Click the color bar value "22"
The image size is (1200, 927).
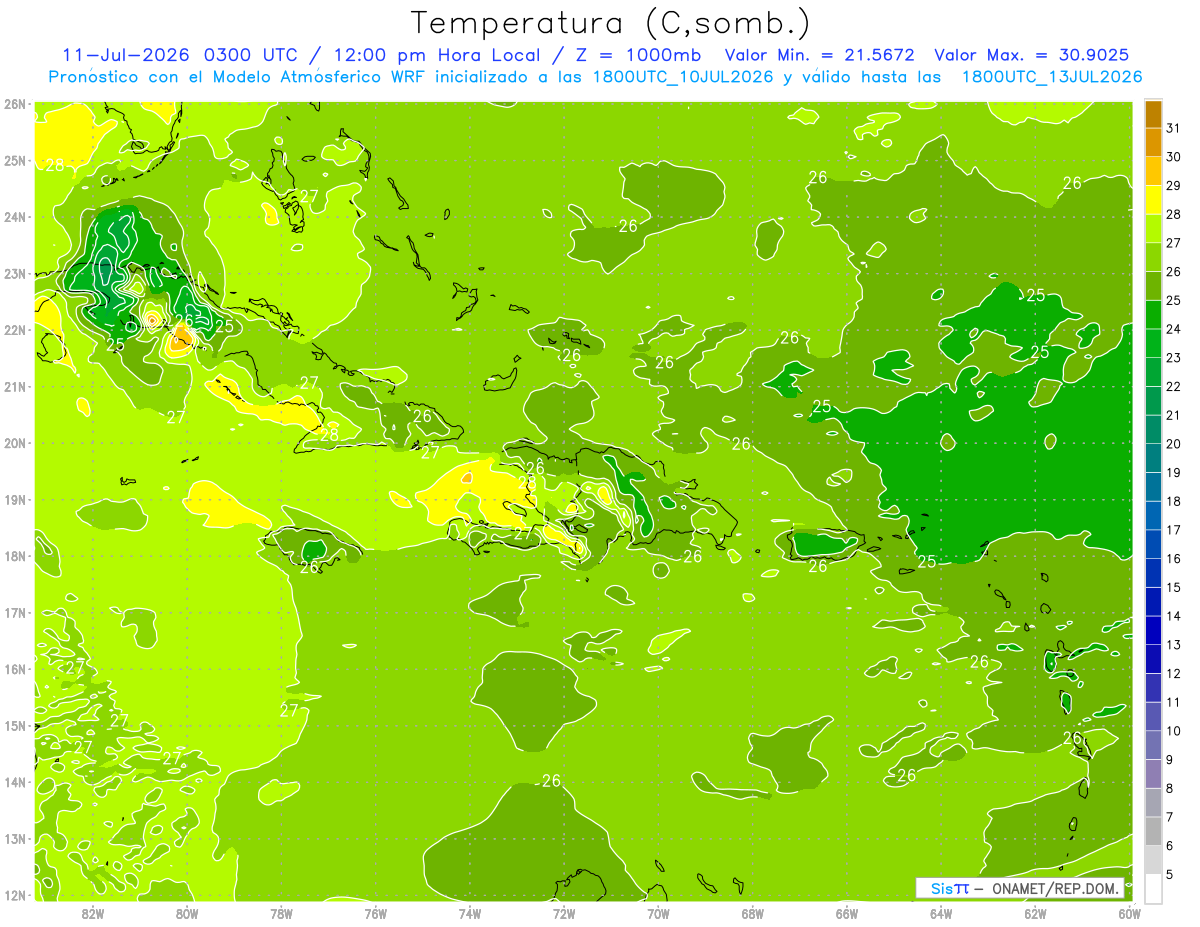(1173, 387)
